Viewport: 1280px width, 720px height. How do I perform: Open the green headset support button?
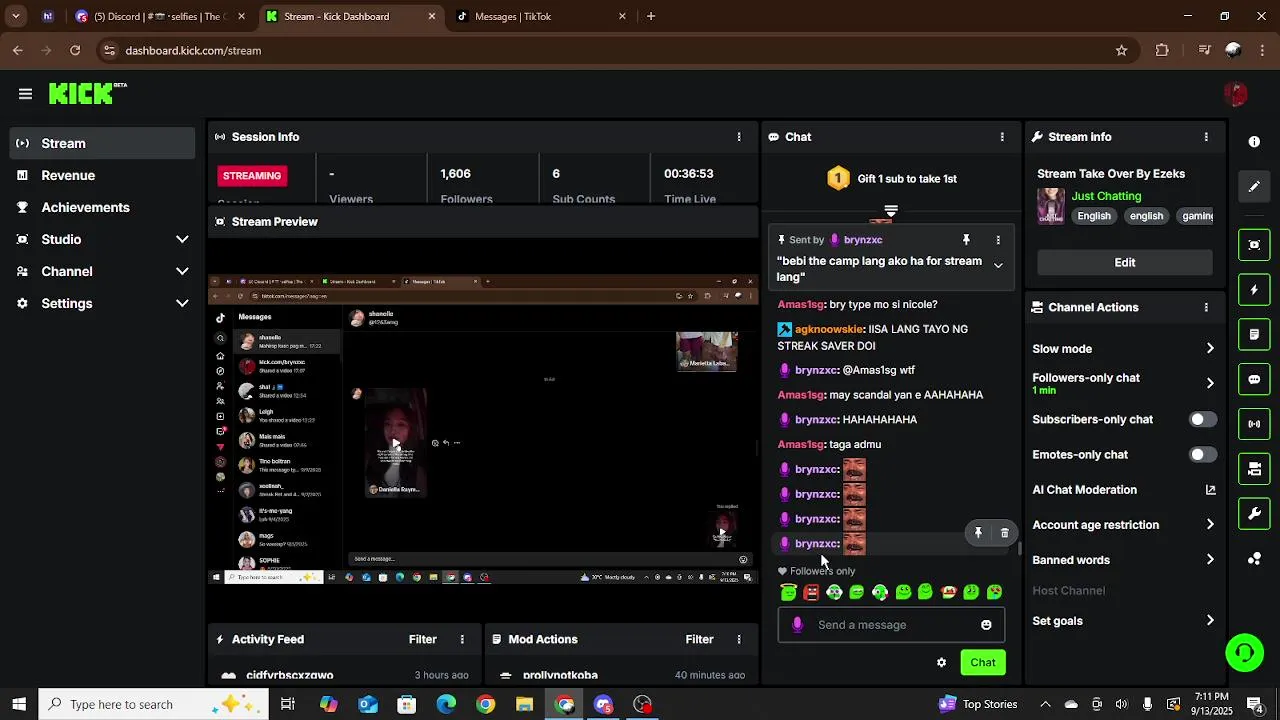click(x=1245, y=654)
